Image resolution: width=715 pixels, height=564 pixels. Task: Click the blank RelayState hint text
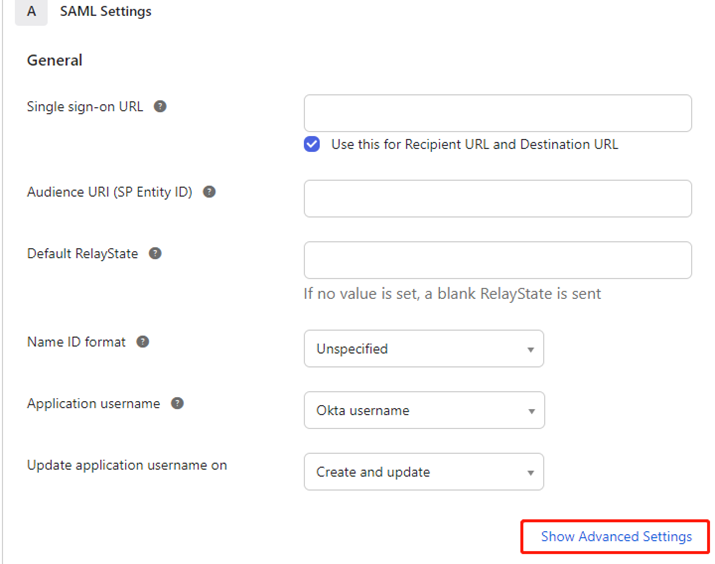pyautogui.click(x=452, y=294)
